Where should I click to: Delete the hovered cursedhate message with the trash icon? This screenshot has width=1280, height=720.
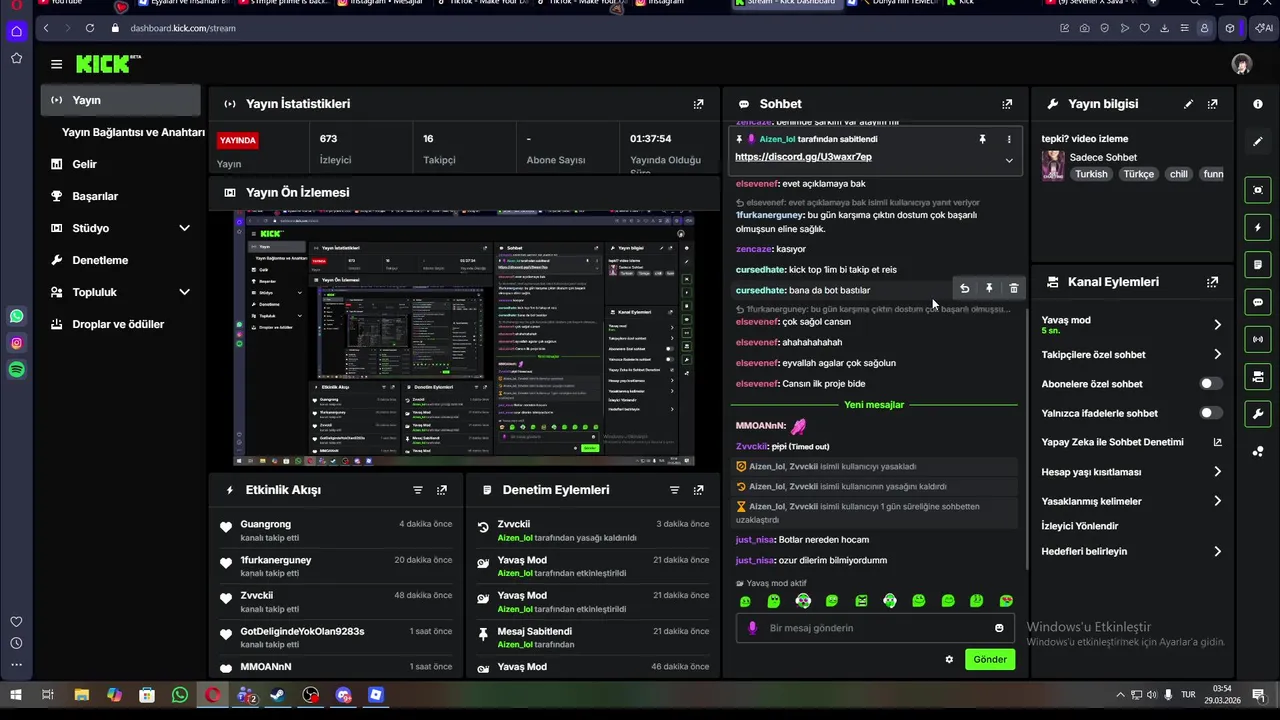pos(1013,289)
